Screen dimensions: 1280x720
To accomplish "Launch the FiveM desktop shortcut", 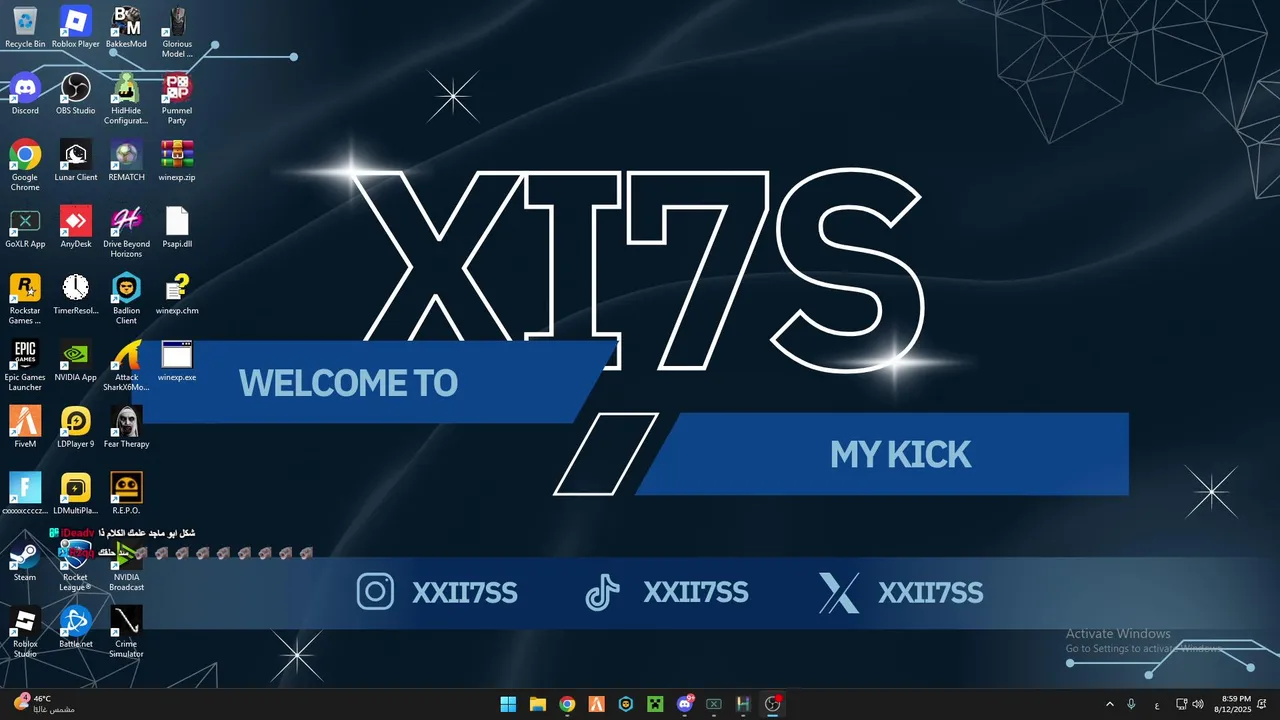I will tap(25, 428).
